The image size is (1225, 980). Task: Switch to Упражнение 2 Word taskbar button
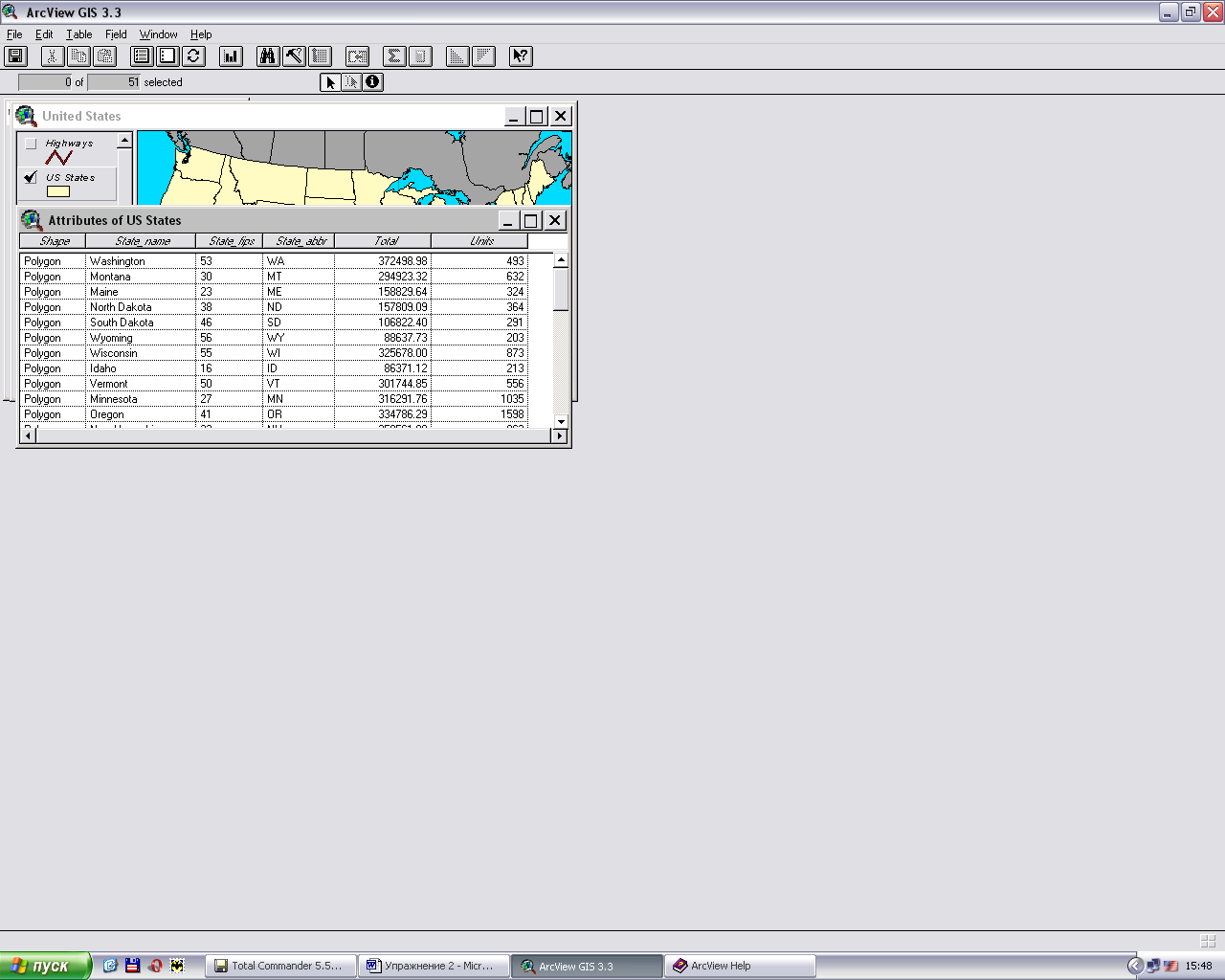434,966
